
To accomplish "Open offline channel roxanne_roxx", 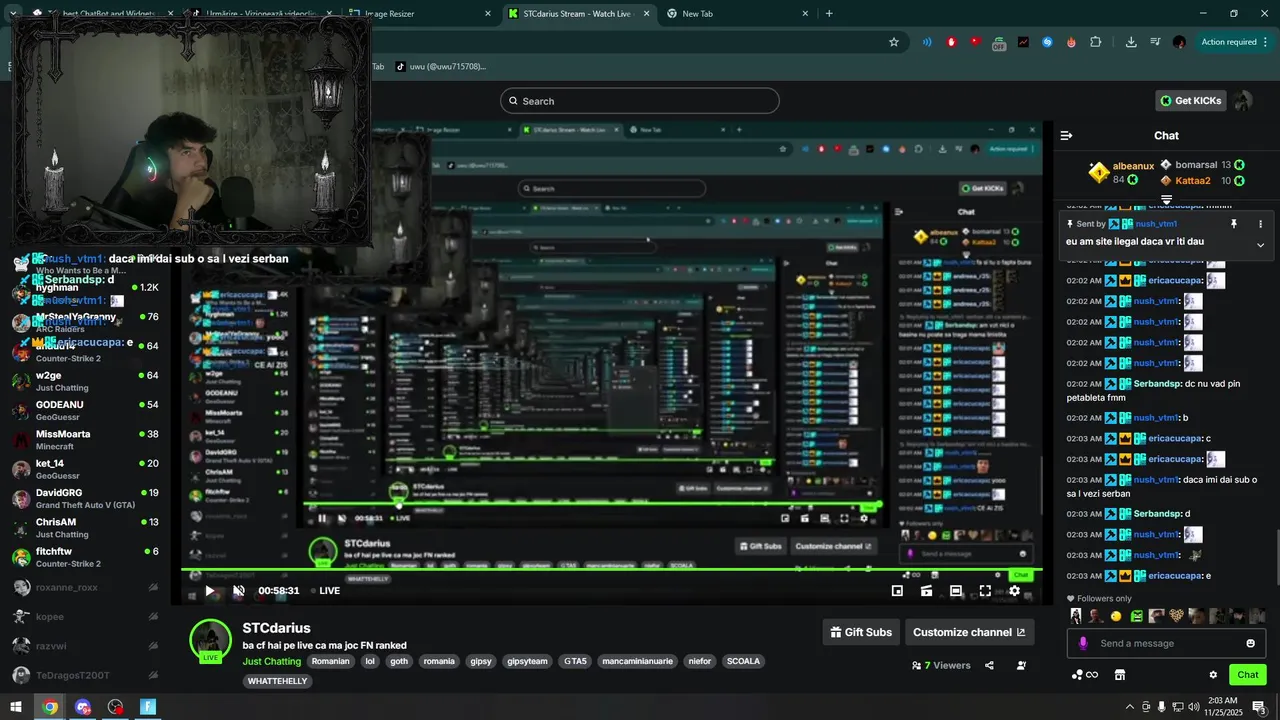I will pyautogui.click(x=85, y=588).
